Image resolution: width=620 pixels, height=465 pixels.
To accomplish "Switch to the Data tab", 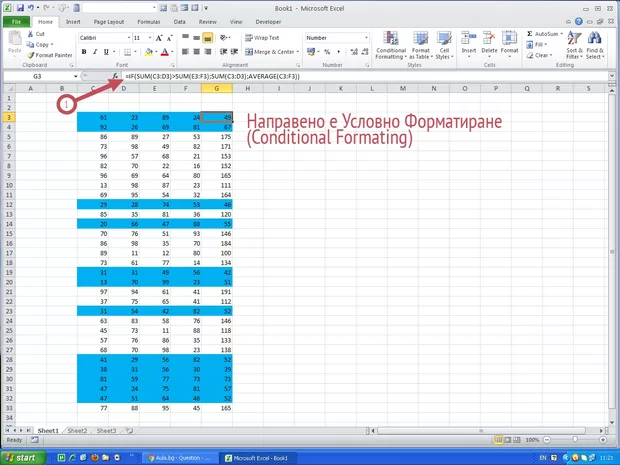I will click(x=180, y=22).
